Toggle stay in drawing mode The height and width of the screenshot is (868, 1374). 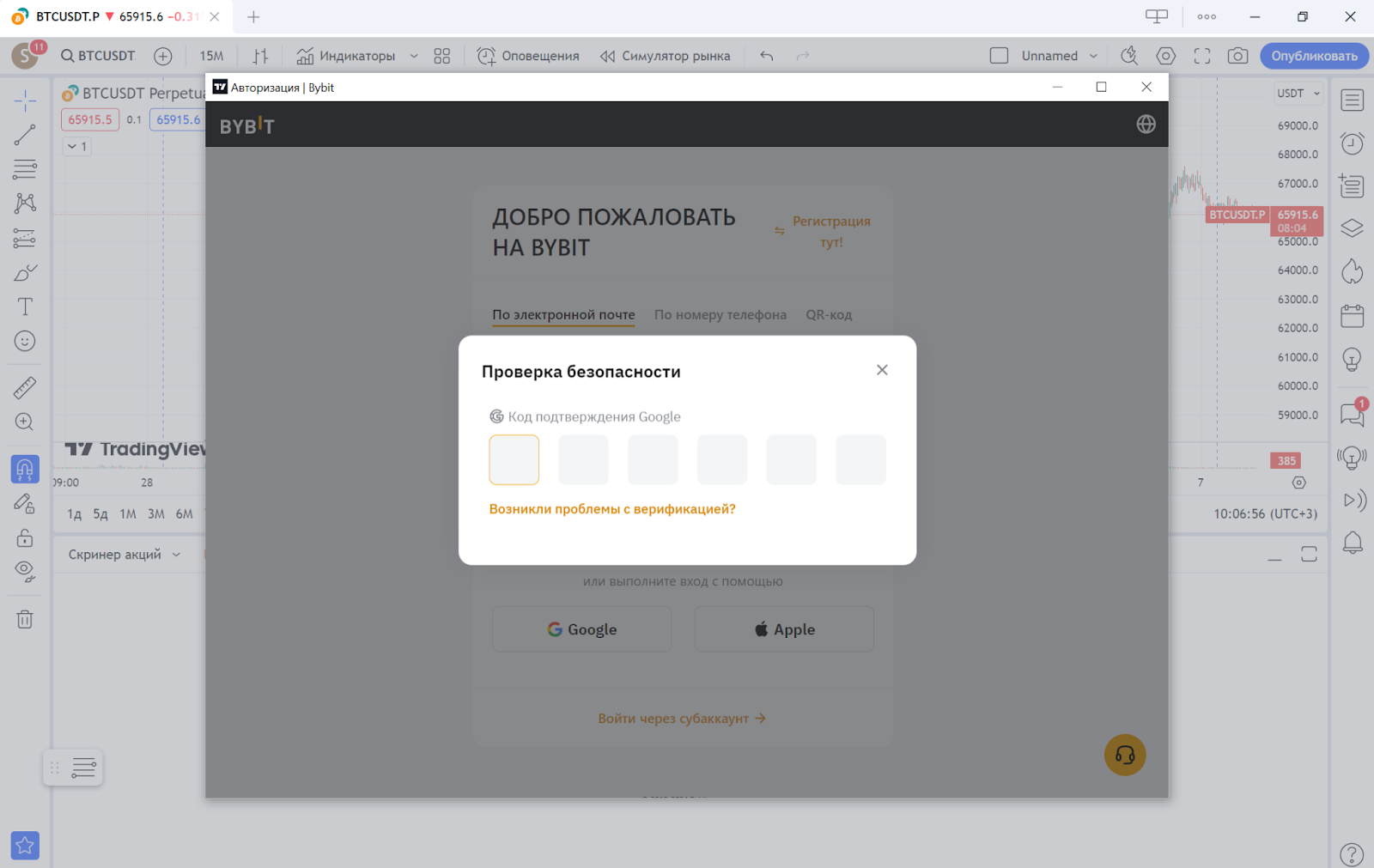(x=25, y=503)
